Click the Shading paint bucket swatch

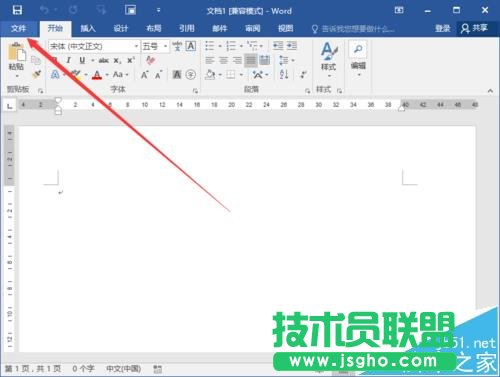[210, 75]
